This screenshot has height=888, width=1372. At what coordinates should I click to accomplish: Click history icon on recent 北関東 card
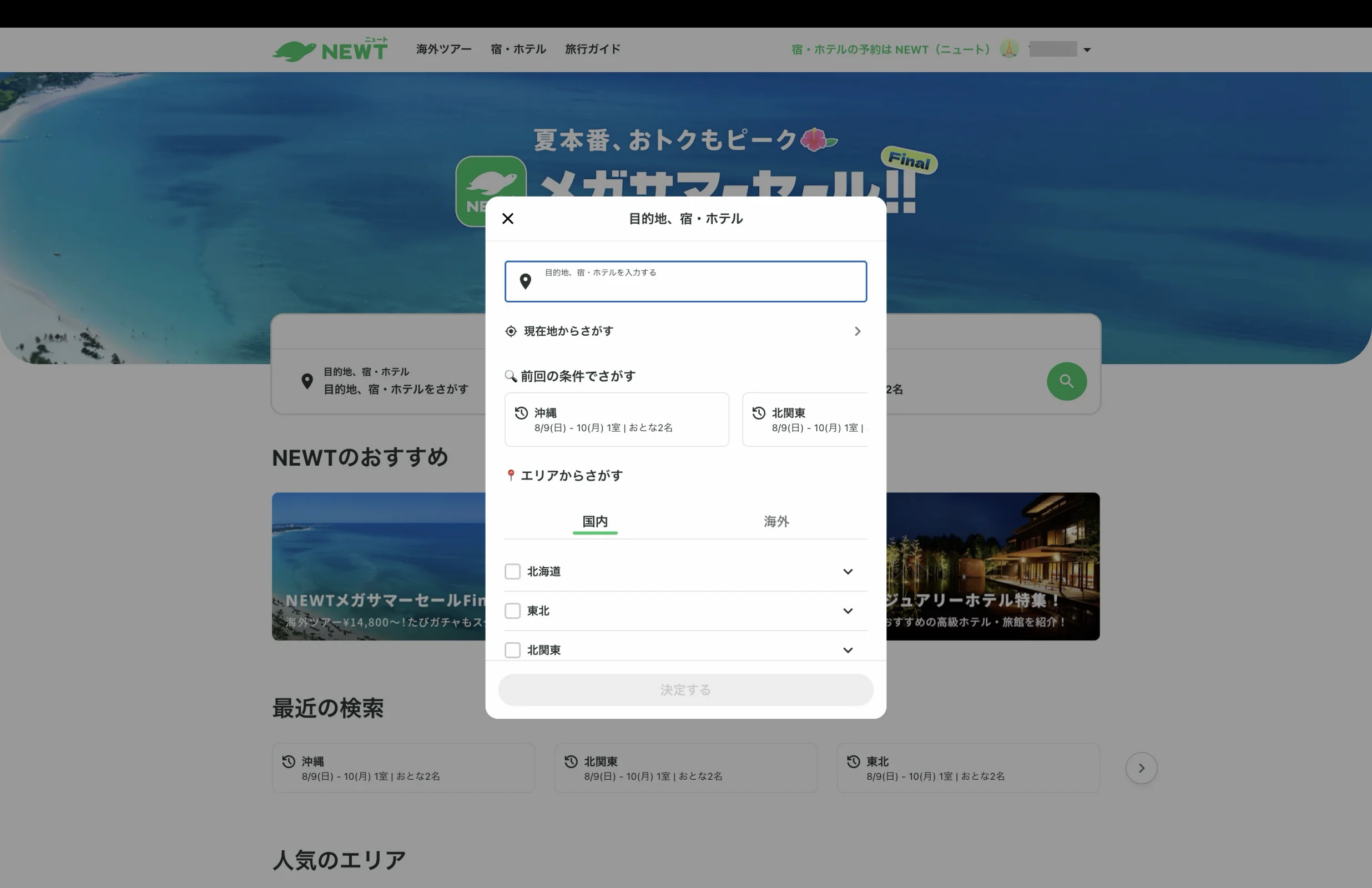pyautogui.click(x=571, y=761)
